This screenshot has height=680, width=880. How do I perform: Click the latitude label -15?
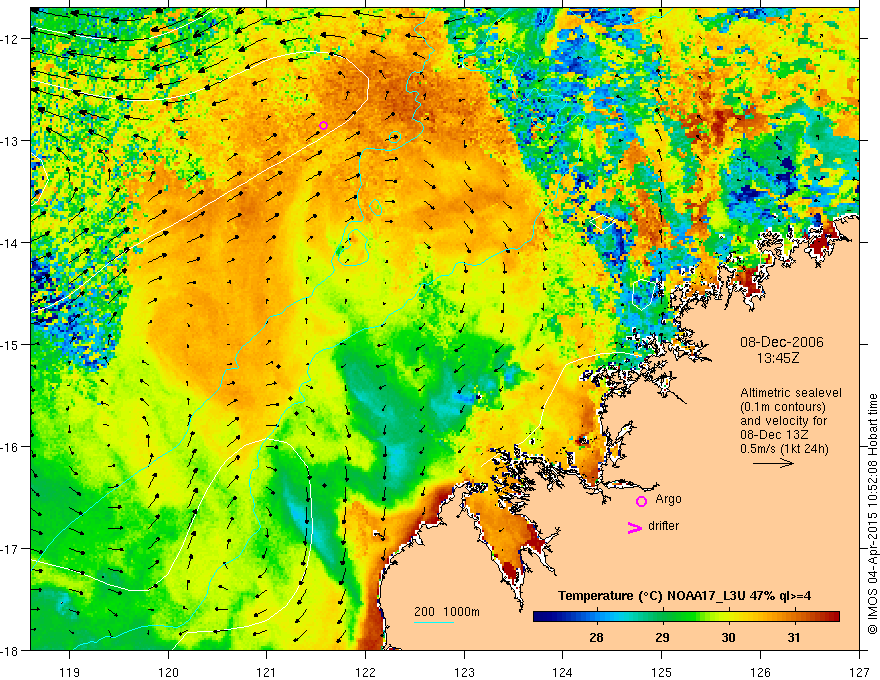(12, 344)
